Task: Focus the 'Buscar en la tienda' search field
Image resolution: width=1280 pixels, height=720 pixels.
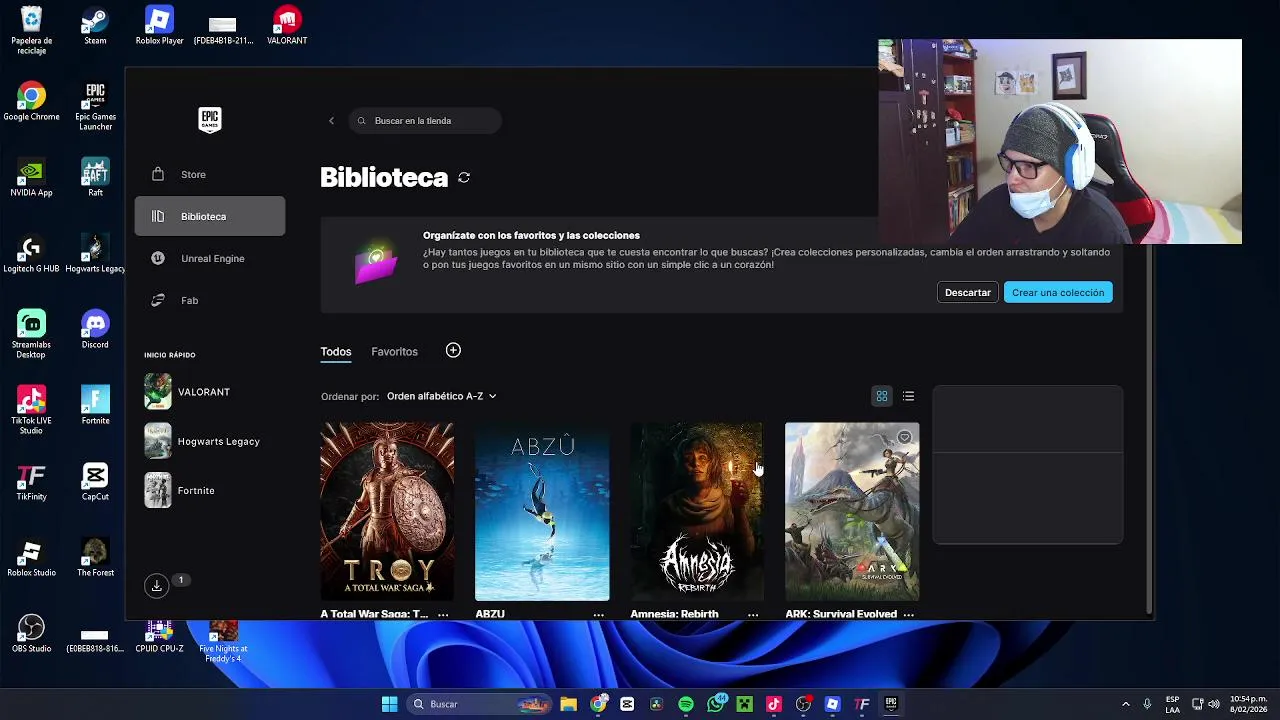Action: coord(425,121)
